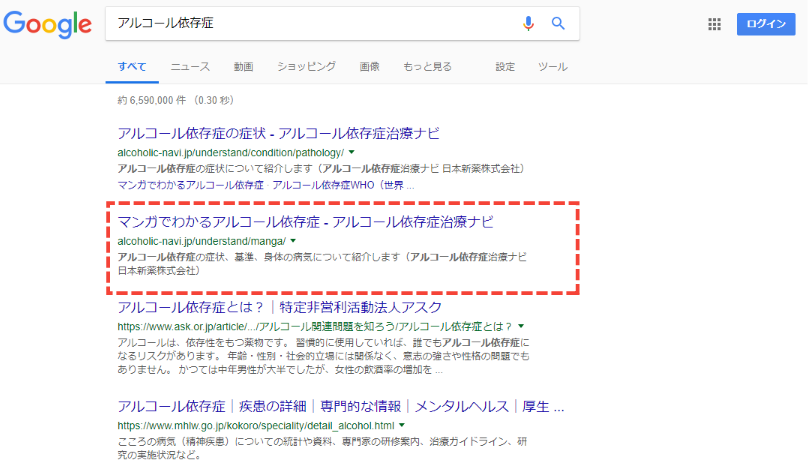Open result アルコール依存症の症状 - アルコール依存症治療ナビ
This screenshot has width=808, height=469.
(x=278, y=133)
